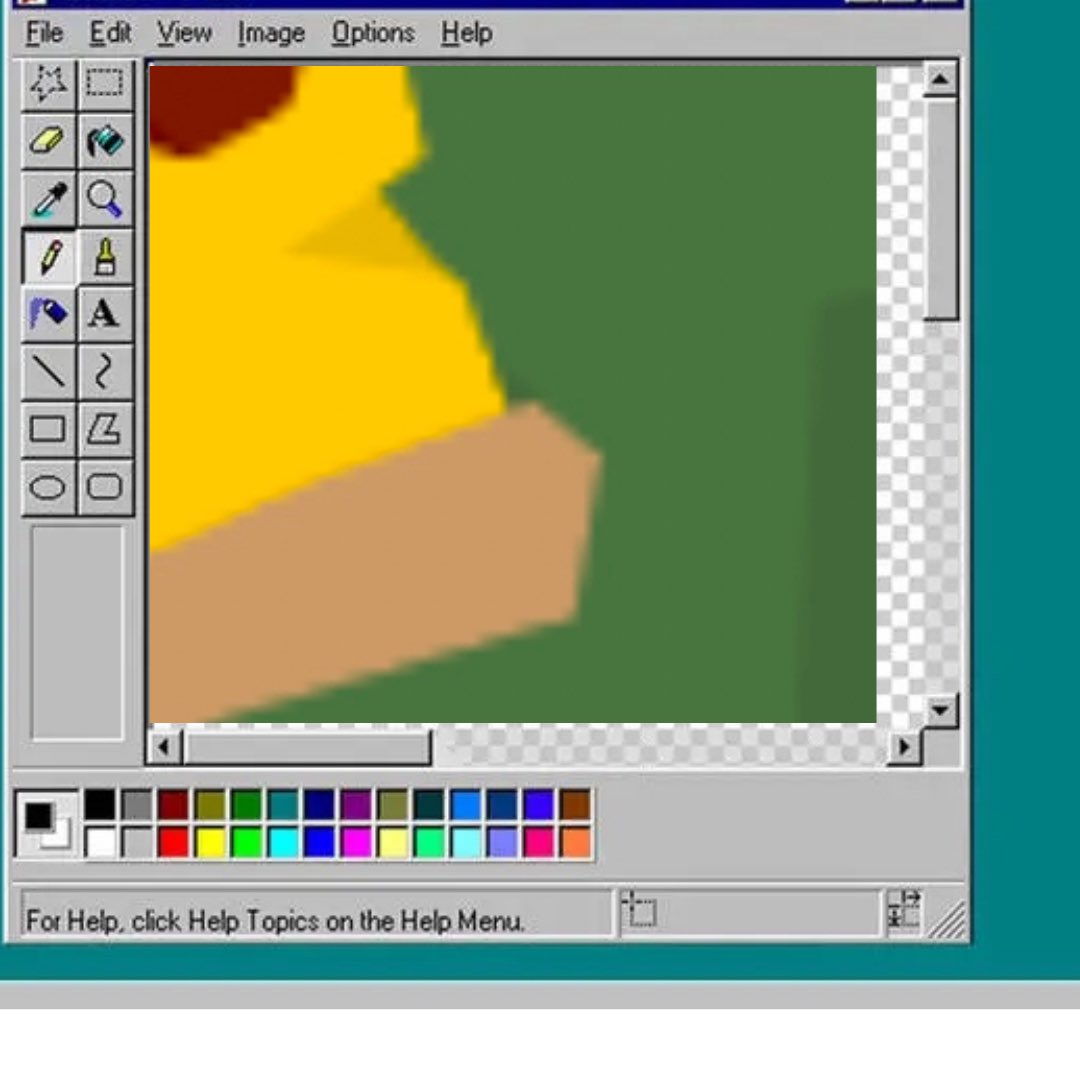Screen dimensions: 1080x1080
Task: Choose the Line tool
Action: coord(48,372)
